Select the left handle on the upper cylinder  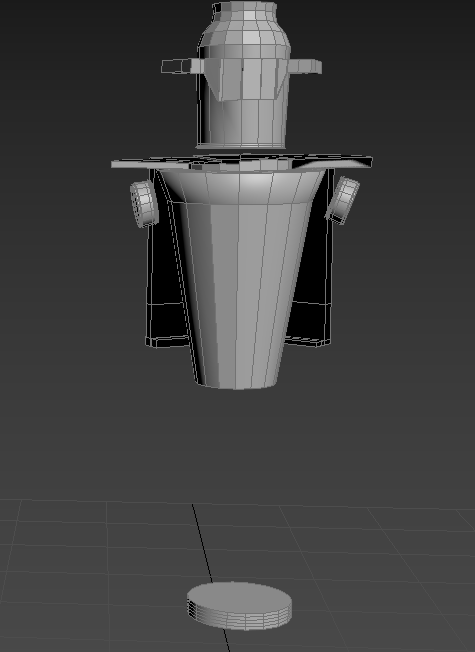click(182, 67)
